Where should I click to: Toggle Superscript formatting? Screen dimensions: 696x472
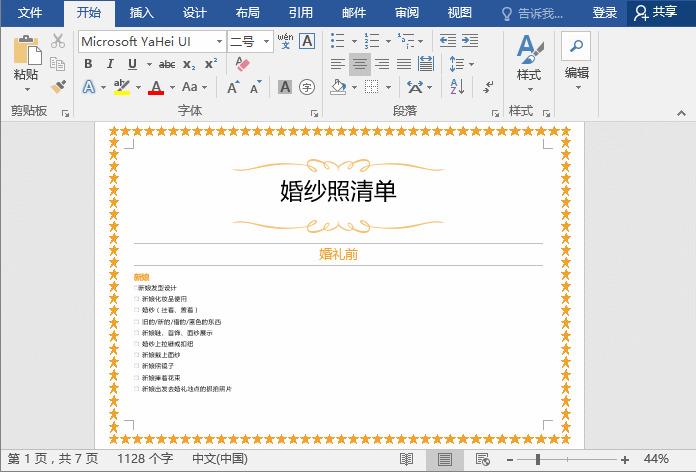211,63
